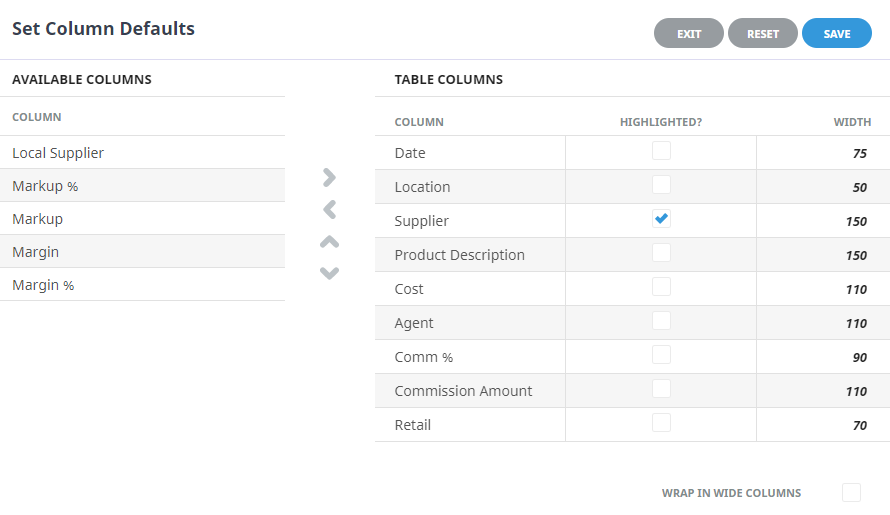Click the Product Description width field
Viewport: 890px width, 515px height.
[x=855, y=256]
